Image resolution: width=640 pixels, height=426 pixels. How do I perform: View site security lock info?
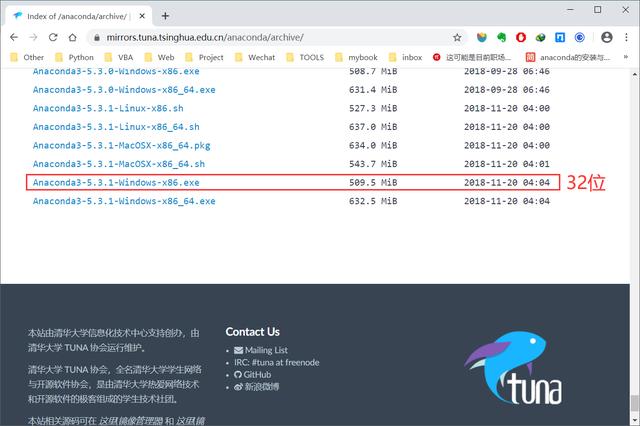97,38
